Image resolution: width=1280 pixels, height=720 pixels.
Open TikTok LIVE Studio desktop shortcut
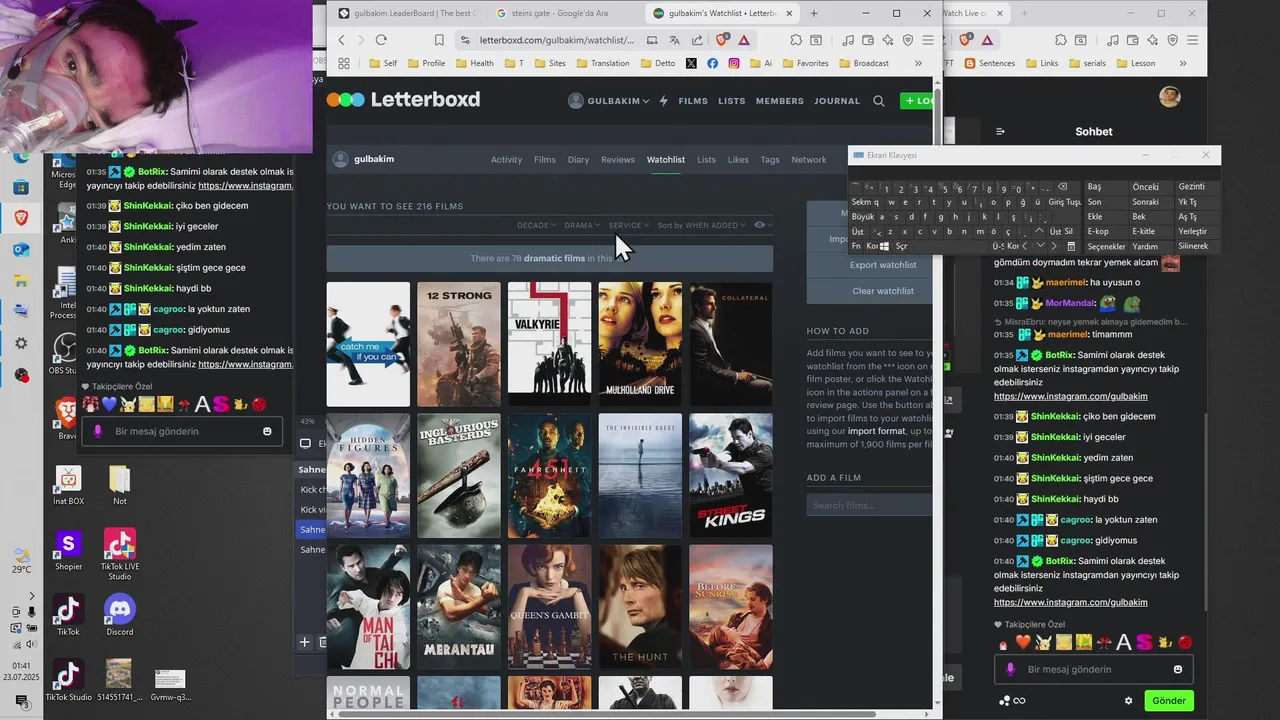point(120,554)
